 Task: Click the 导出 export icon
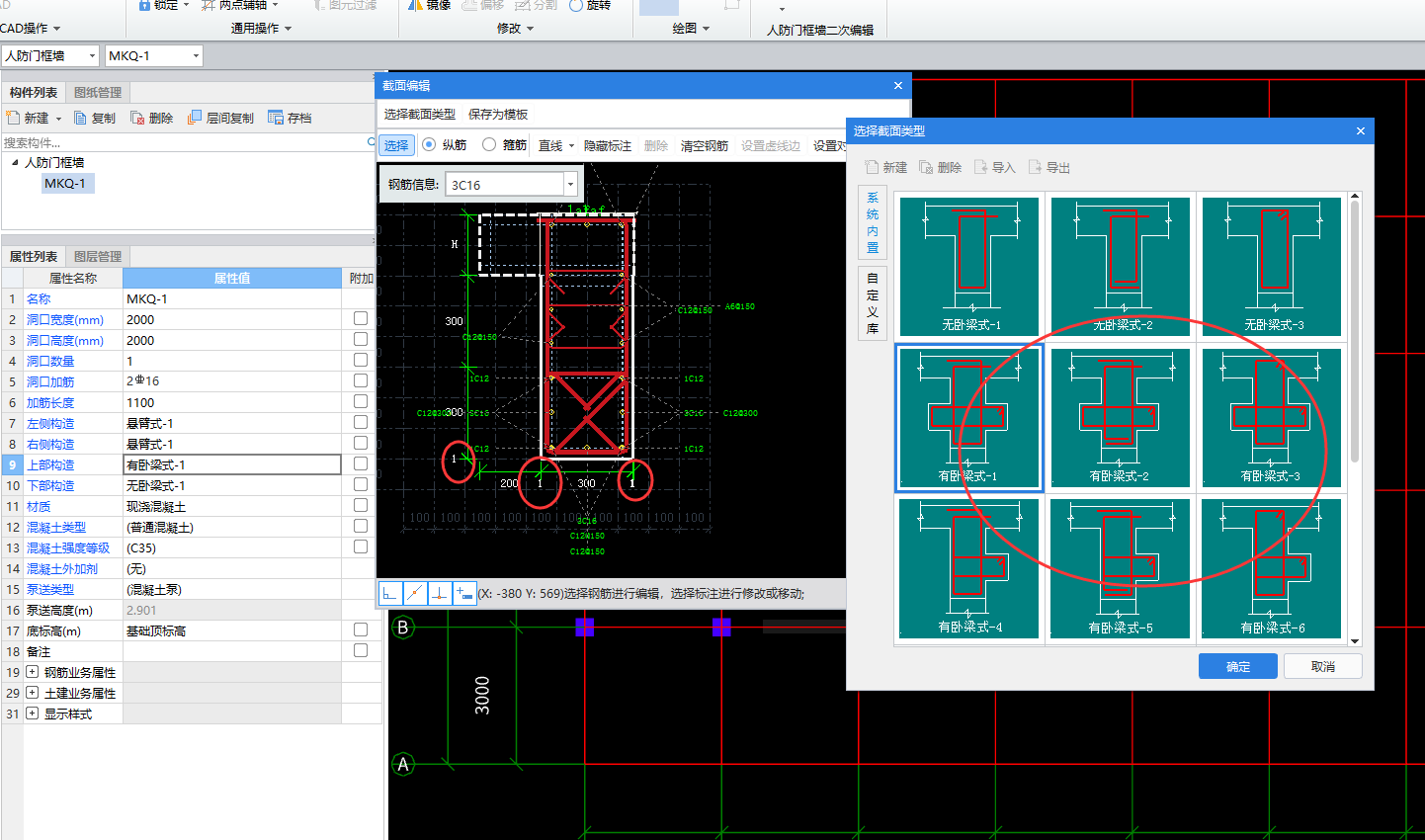(x=1035, y=167)
